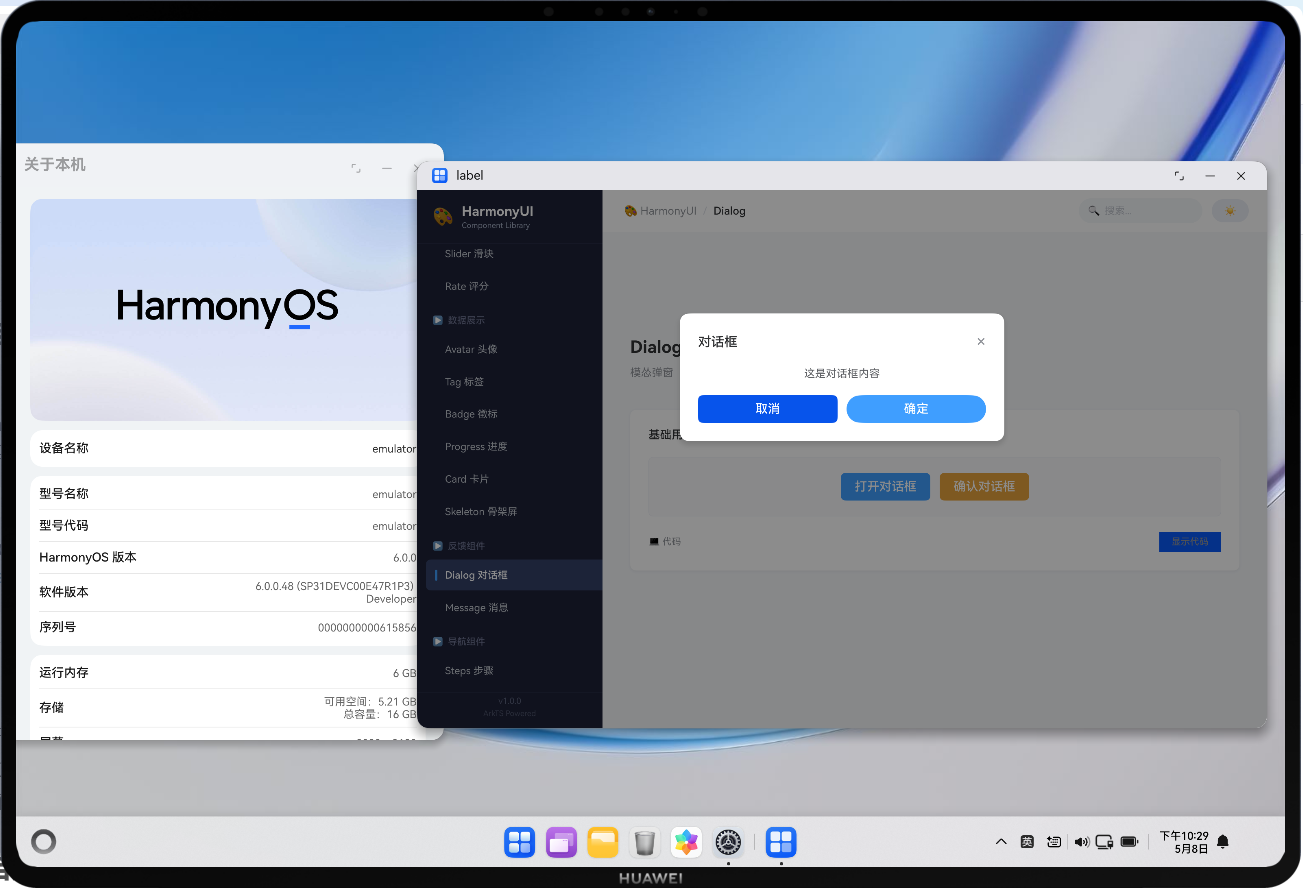Open the yellow Files folder in the dock
The height and width of the screenshot is (888, 1303).
point(603,843)
